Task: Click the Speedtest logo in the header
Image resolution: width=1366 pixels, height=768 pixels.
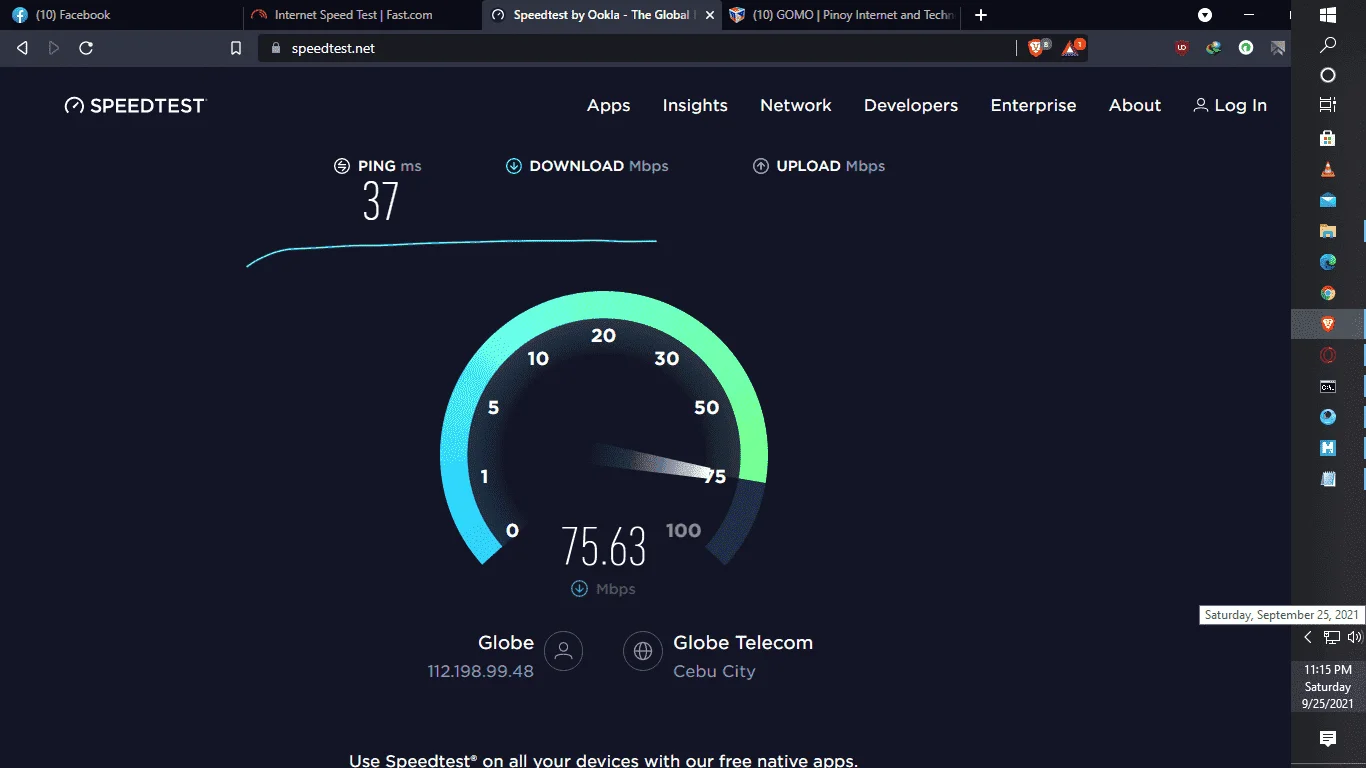Action: click(x=135, y=106)
